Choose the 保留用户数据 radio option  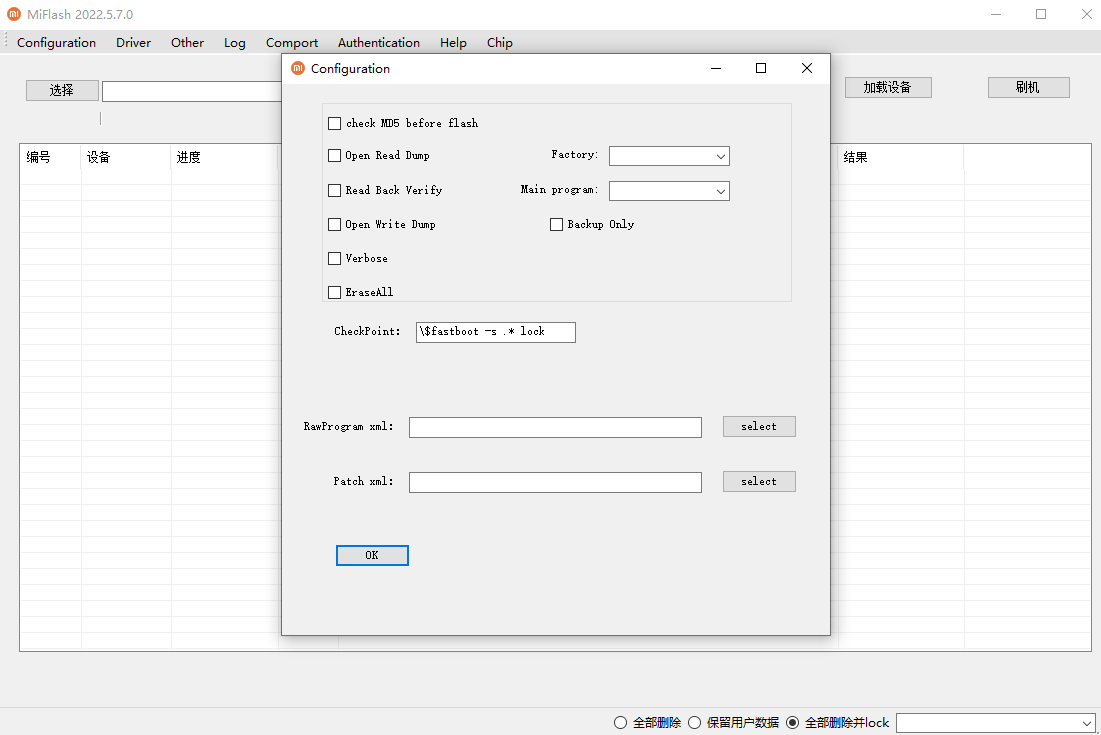[x=695, y=722]
